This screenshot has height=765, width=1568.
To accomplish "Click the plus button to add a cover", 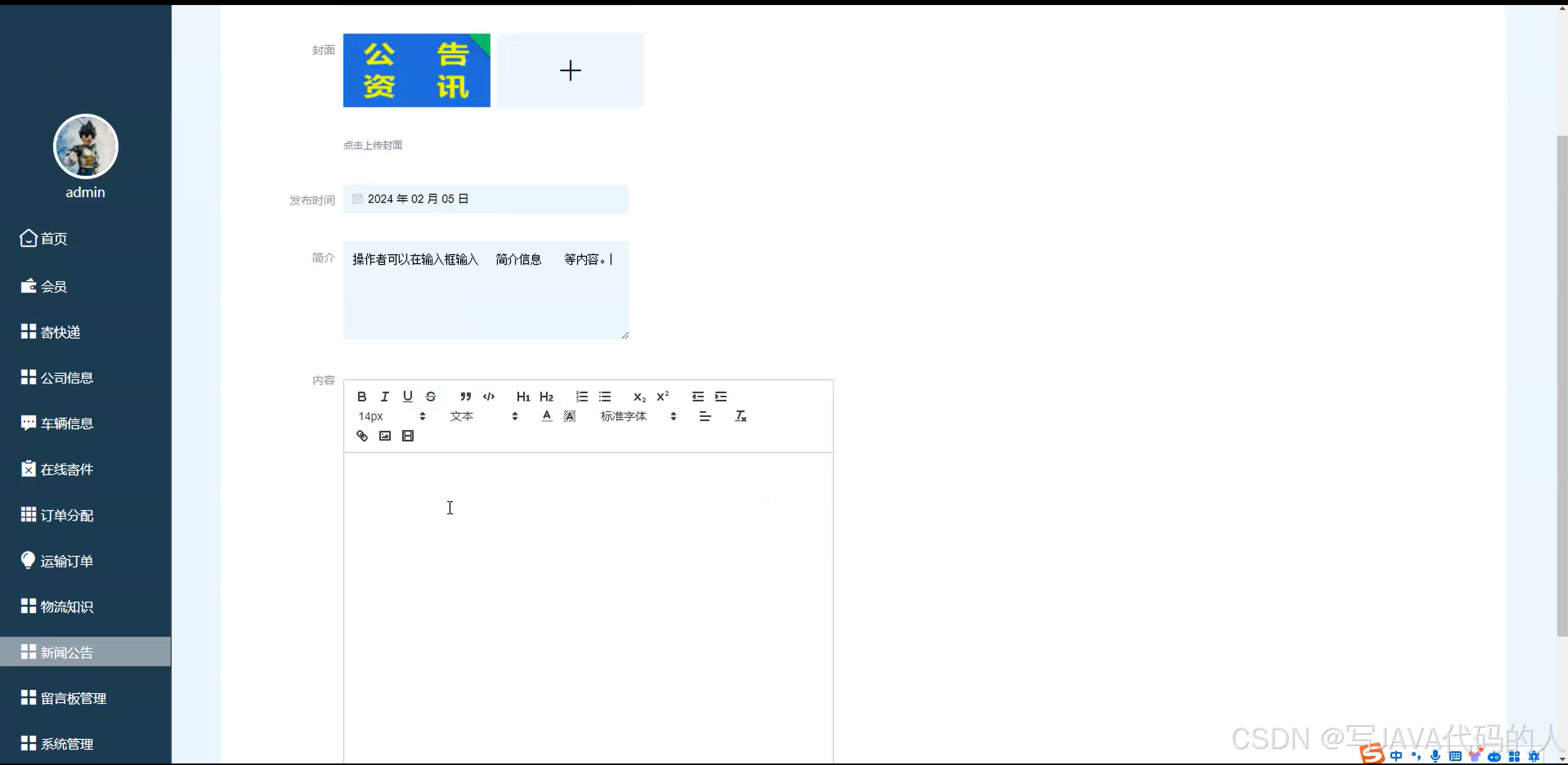I will point(570,70).
